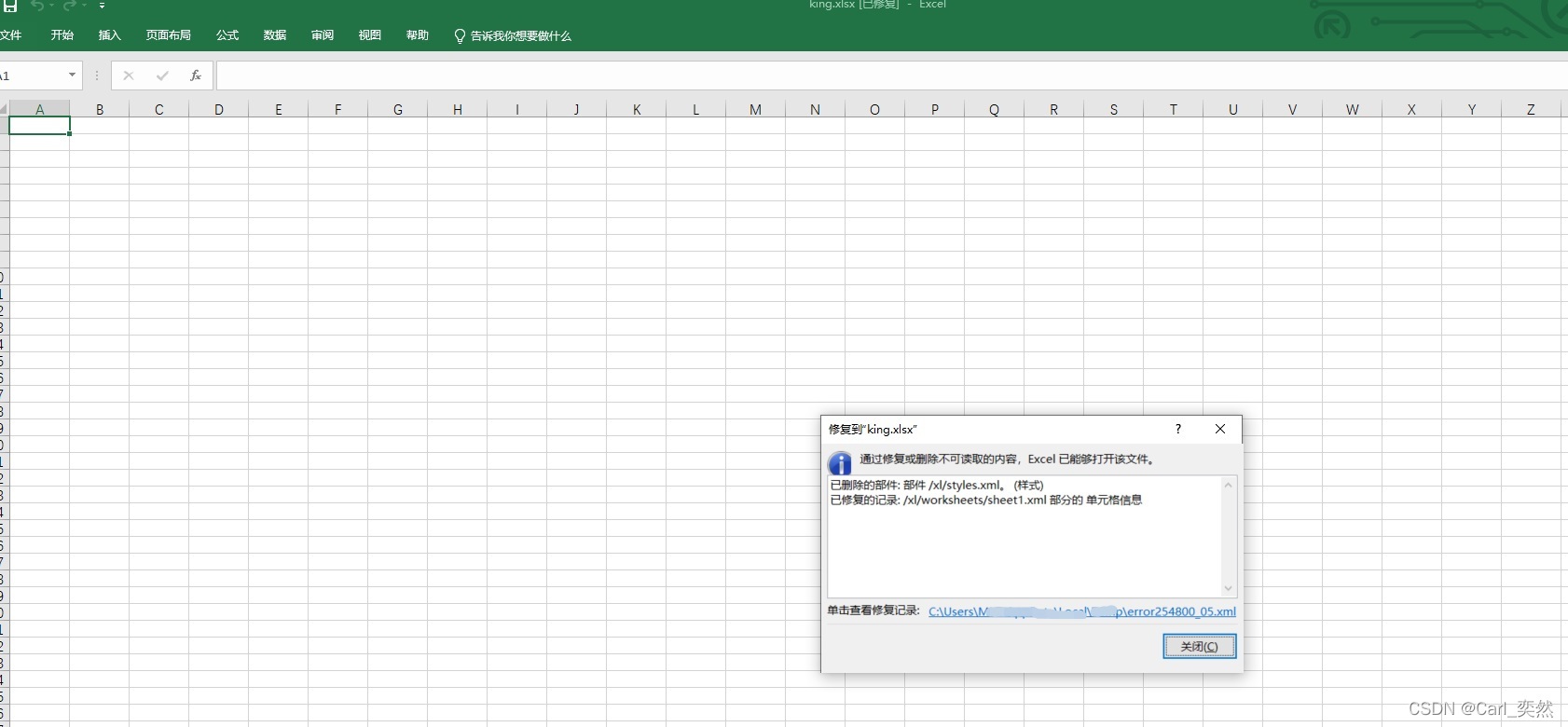Screen dimensions: 1568x727
Task: Switch to the 插入 ribbon tab
Action: click(110, 35)
